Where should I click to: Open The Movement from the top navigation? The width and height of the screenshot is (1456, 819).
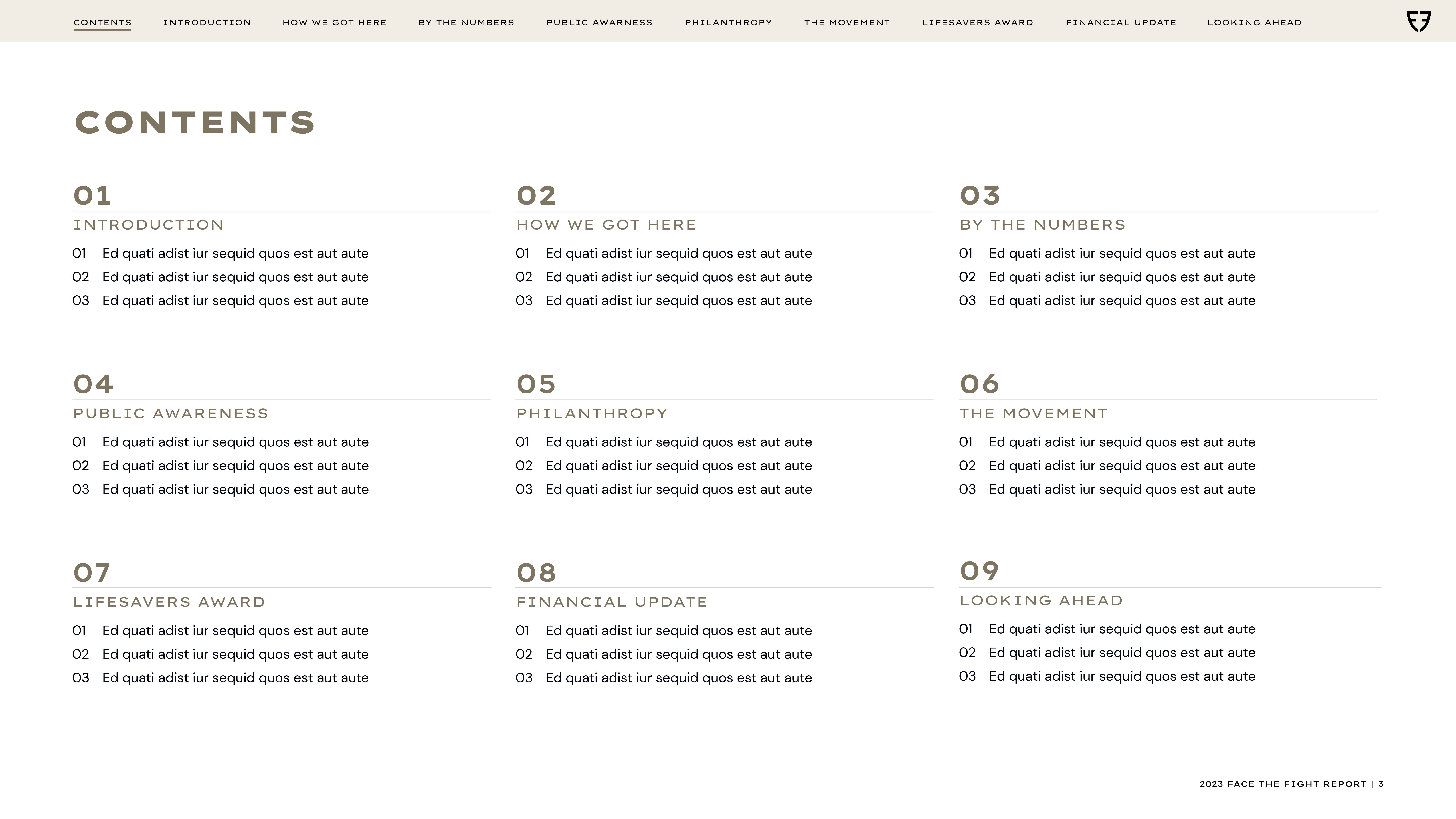pos(847,23)
